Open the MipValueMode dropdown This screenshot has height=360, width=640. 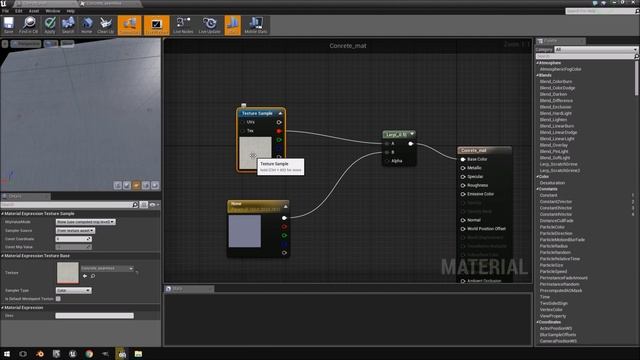tap(86, 222)
